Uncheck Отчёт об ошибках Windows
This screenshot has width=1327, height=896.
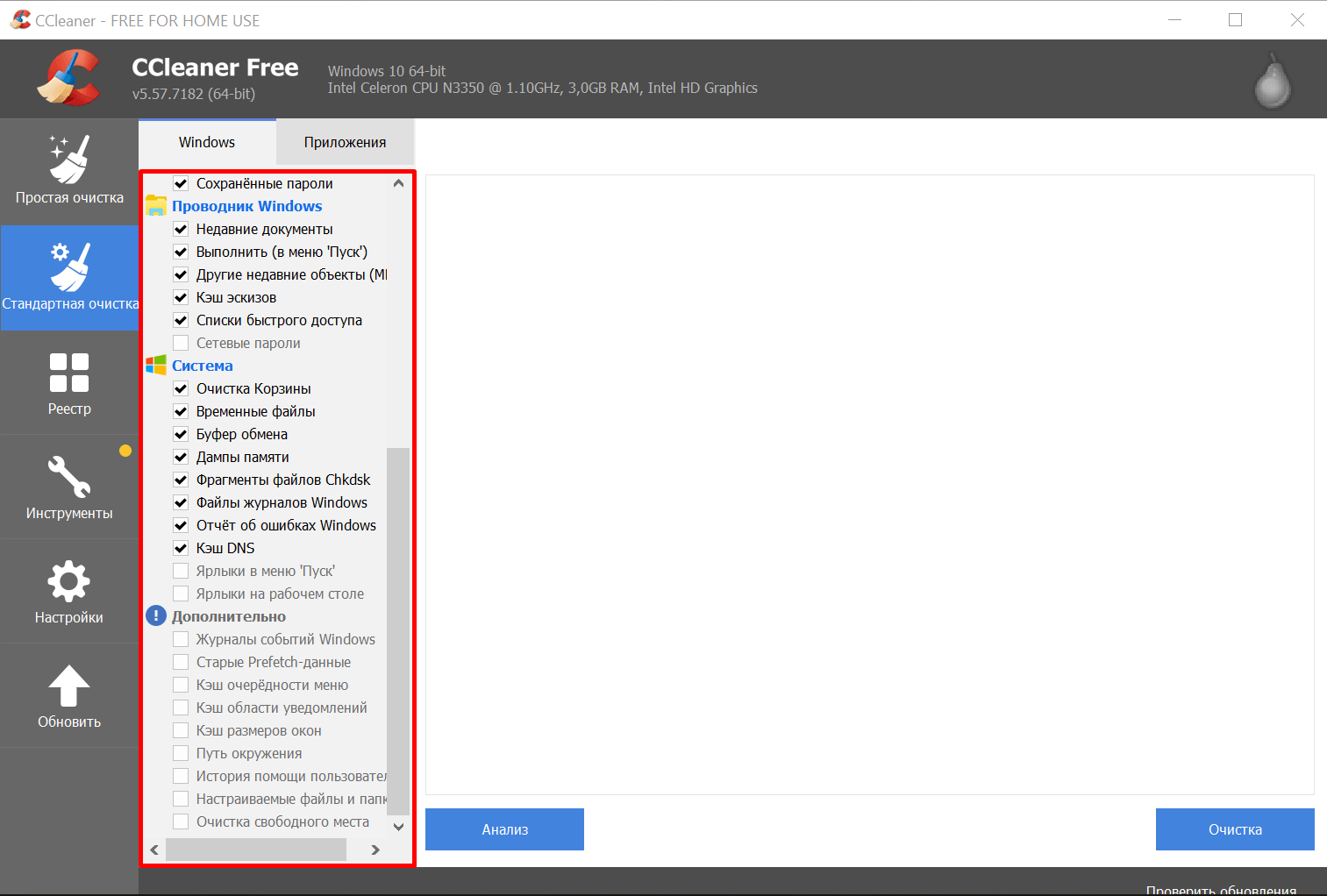point(181,525)
